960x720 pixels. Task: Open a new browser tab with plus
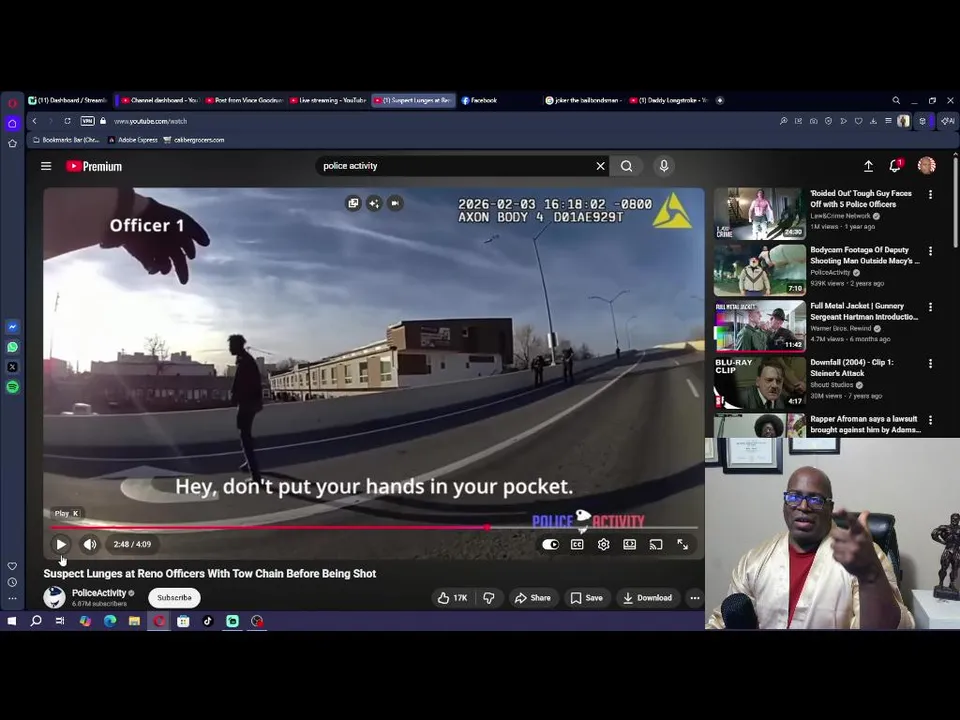720,100
